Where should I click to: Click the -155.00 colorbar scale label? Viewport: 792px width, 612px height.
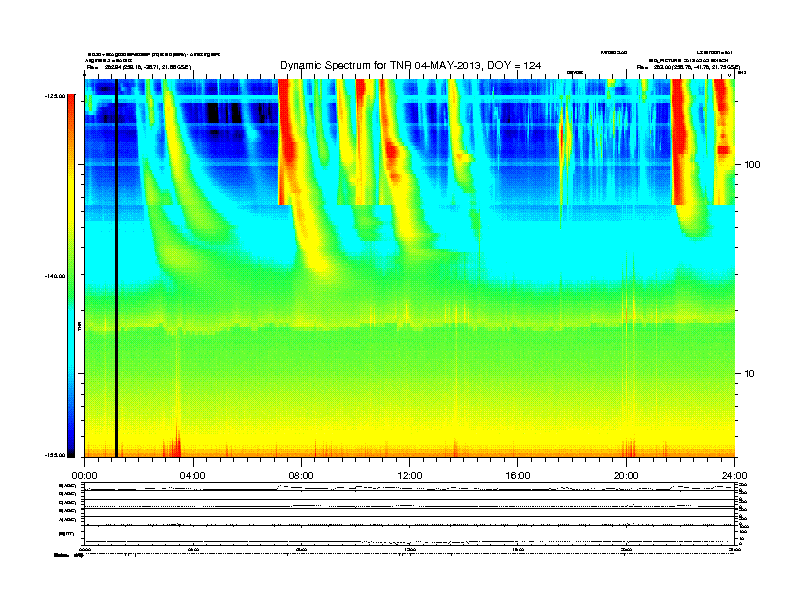pos(55,455)
